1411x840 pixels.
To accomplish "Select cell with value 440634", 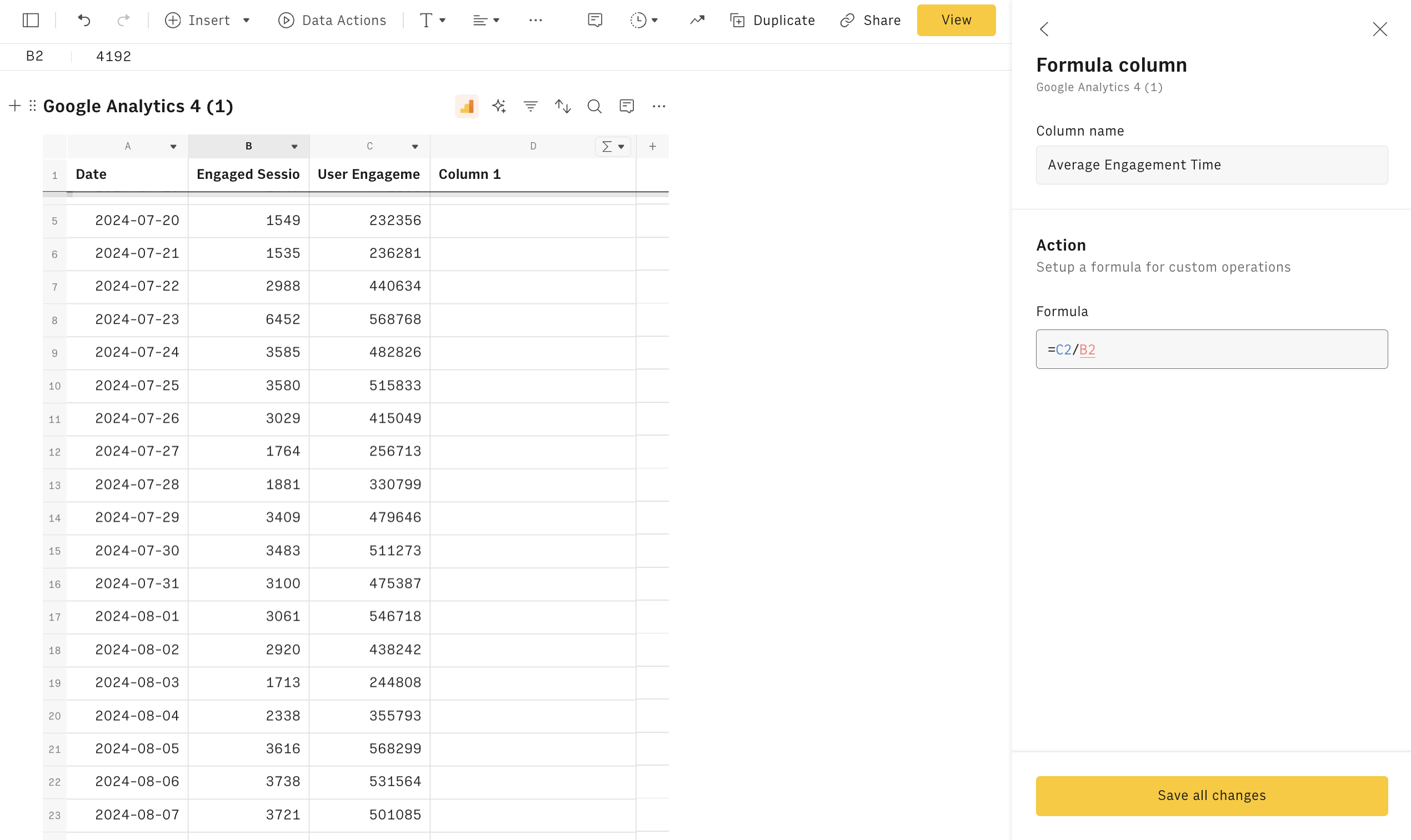I will [x=369, y=287].
